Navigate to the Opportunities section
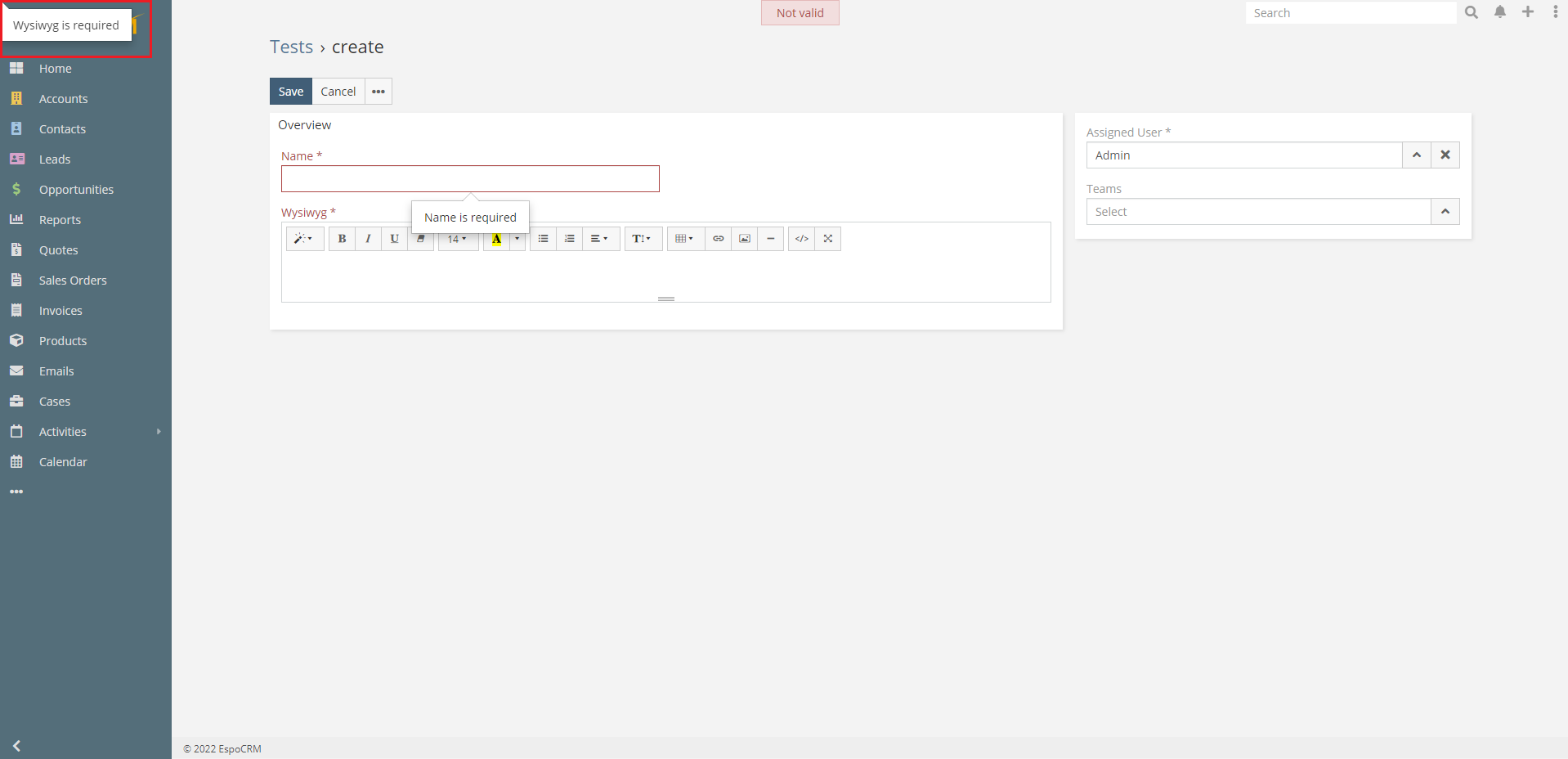The width and height of the screenshot is (1568, 759). click(x=76, y=189)
